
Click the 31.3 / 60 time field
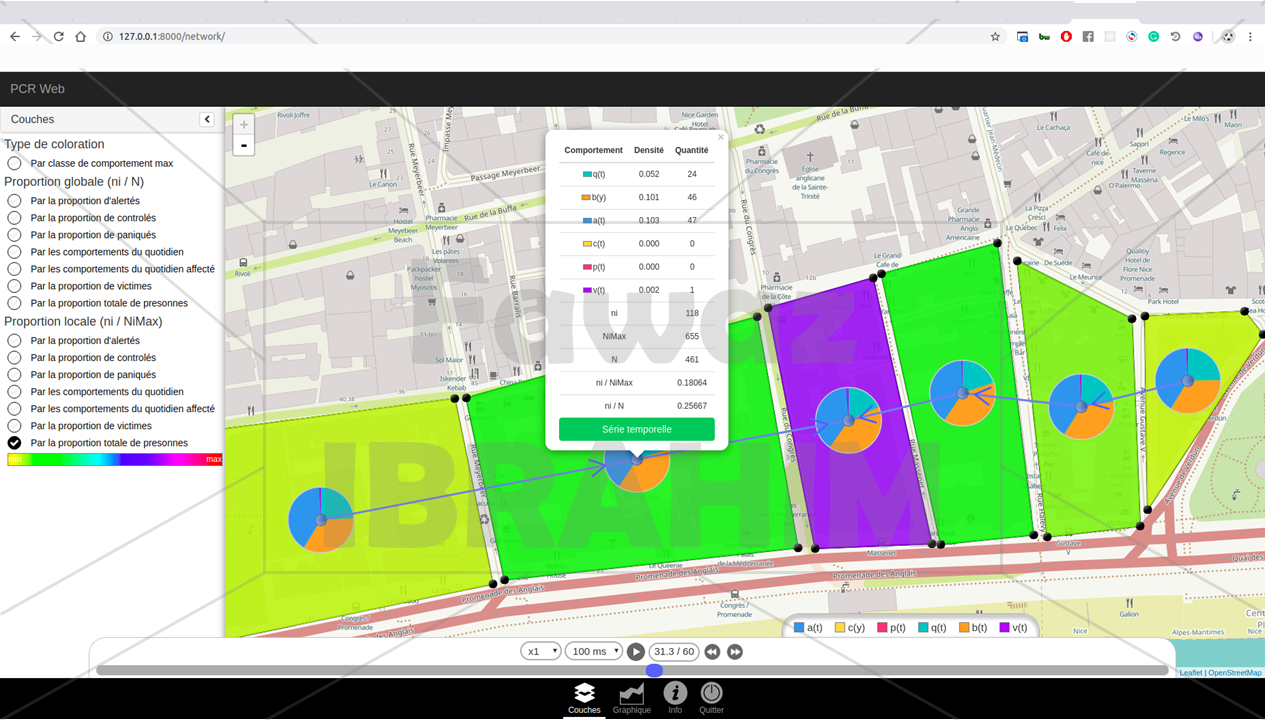673,652
